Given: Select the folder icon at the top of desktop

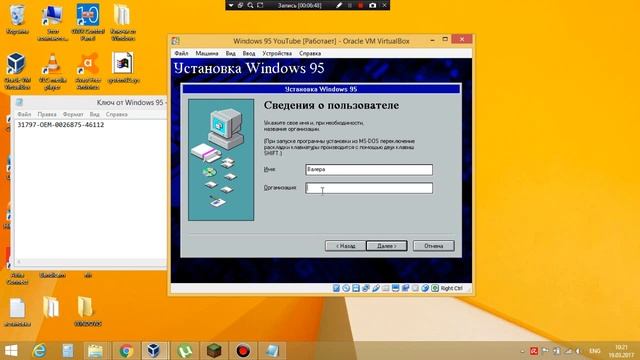Looking at the screenshot, I should pos(122,22).
